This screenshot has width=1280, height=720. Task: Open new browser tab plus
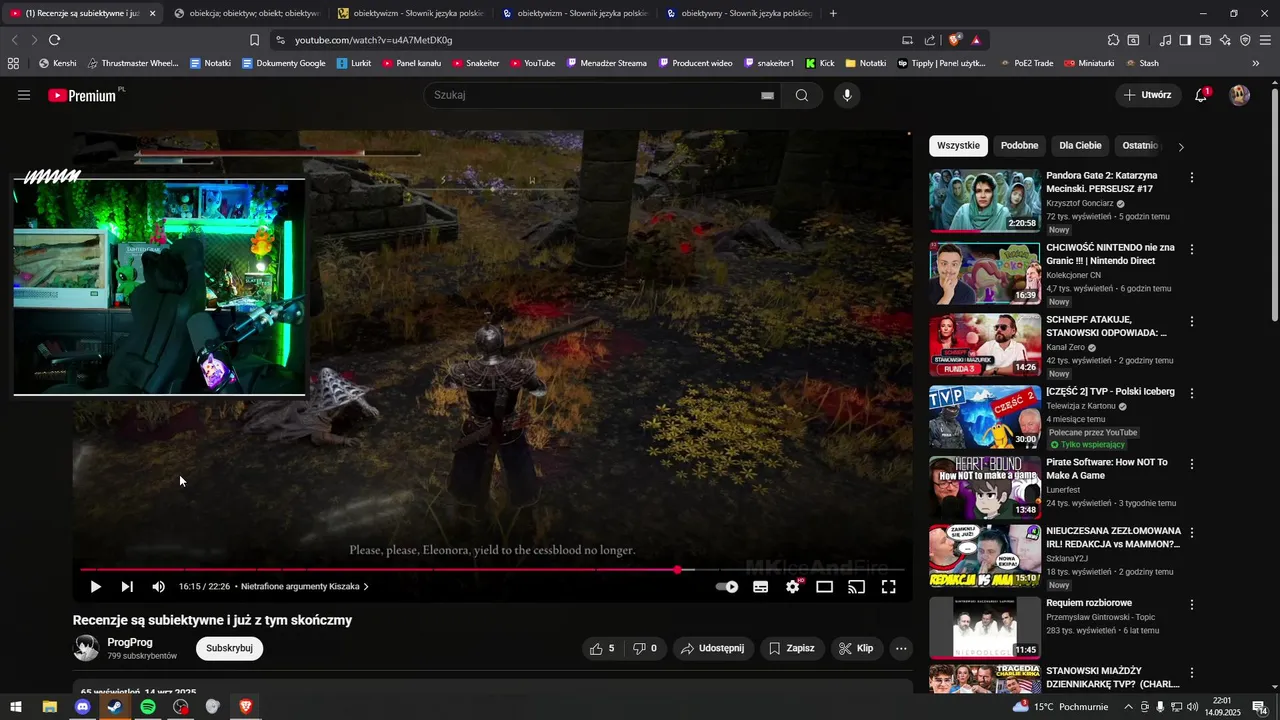(833, 13)
